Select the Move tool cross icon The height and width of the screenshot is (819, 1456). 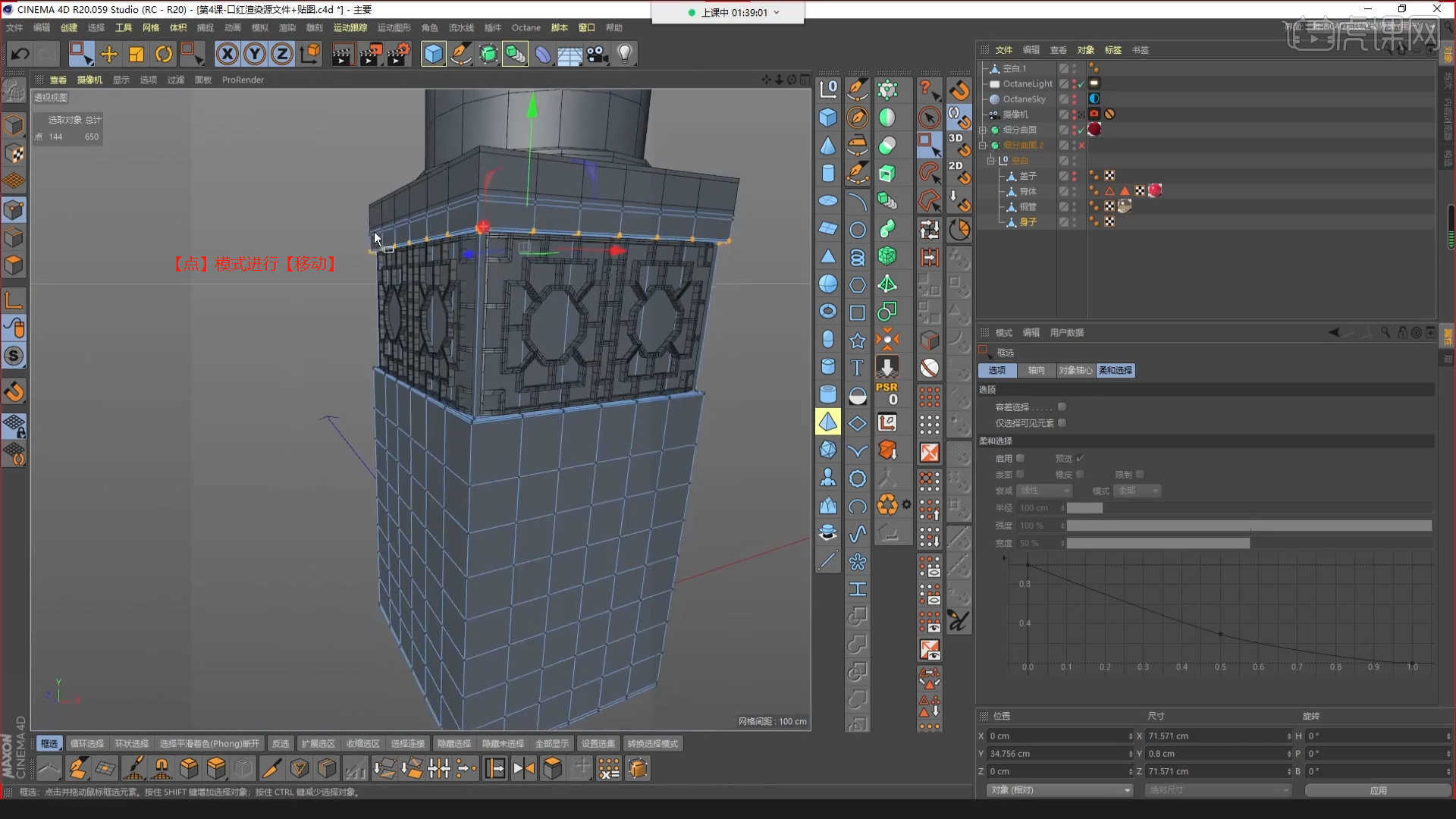[109, 54]
